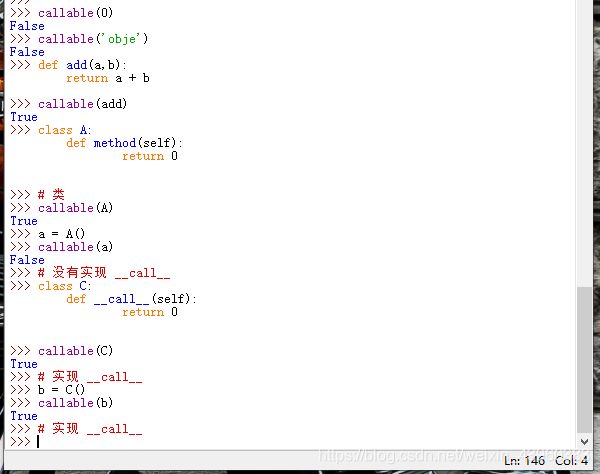Screen dimensions: 600x474
Task: Click the def __call__(self): line
Action: (132, 299)
